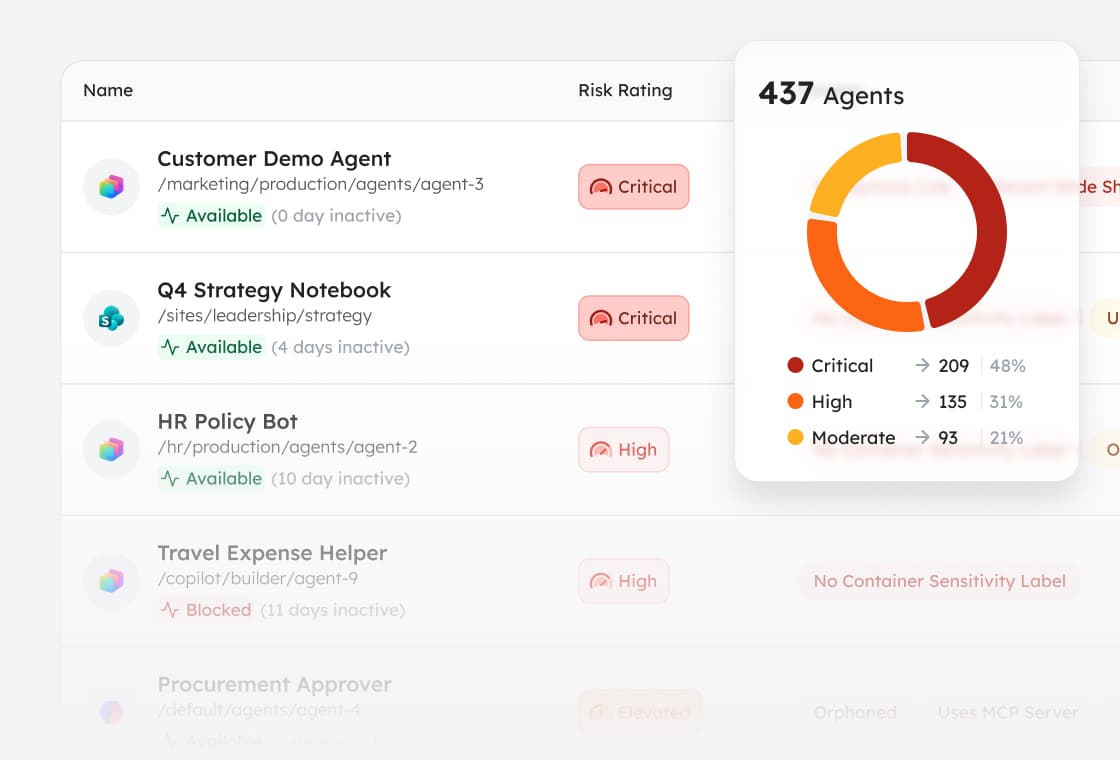This screenshot has height=760, width=1120.
Task: Click the 48% value
Action: [1008, 366]
